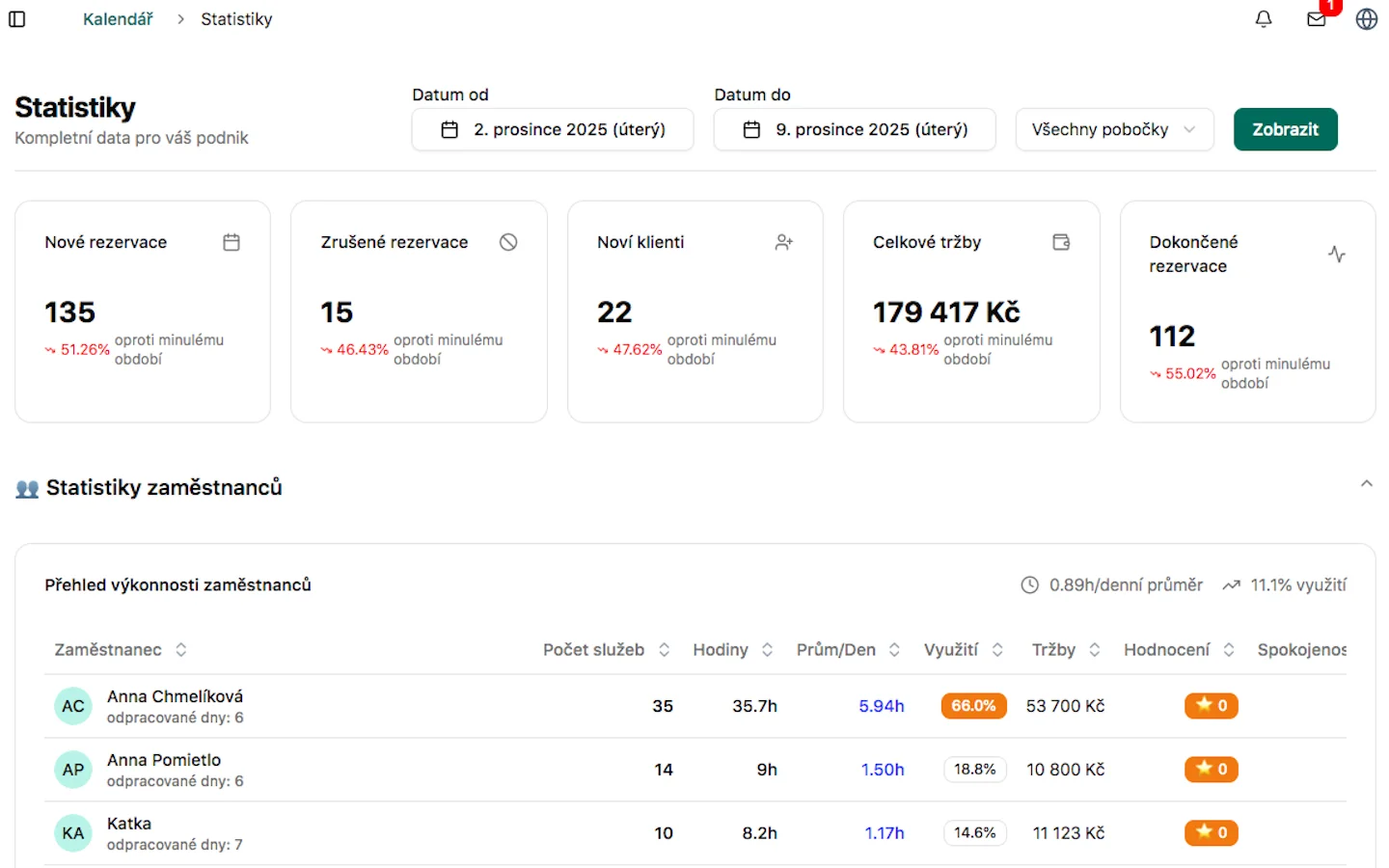Click the 0.89h/denní průměr text

[x=1126, y=584]
